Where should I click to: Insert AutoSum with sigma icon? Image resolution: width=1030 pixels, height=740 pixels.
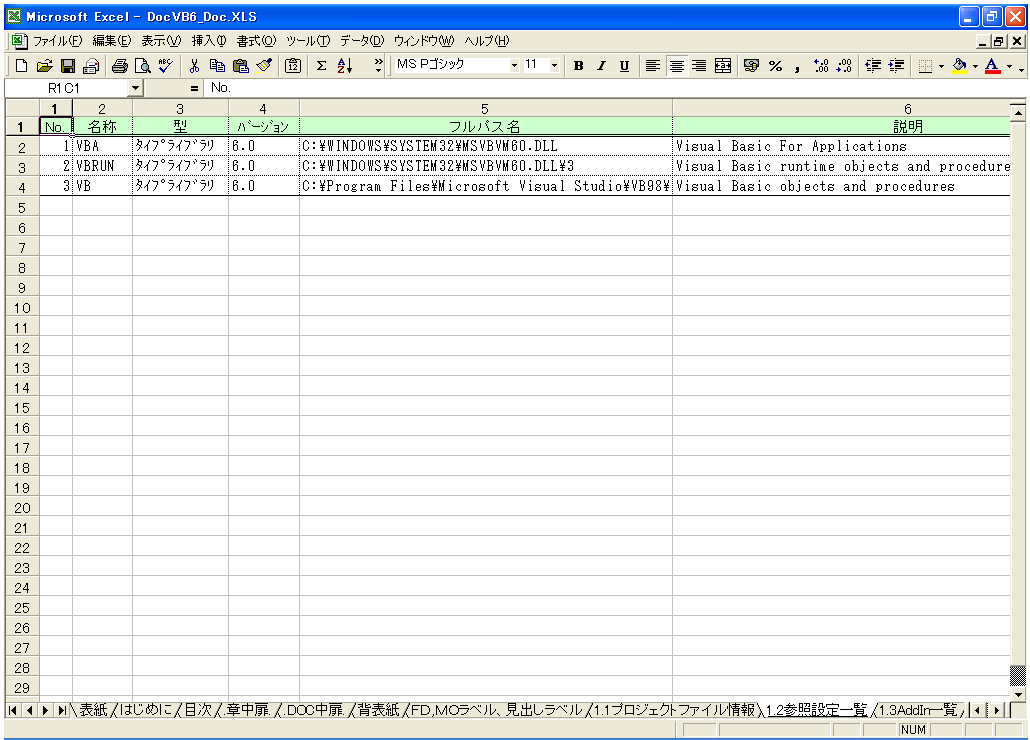[321, 66]
